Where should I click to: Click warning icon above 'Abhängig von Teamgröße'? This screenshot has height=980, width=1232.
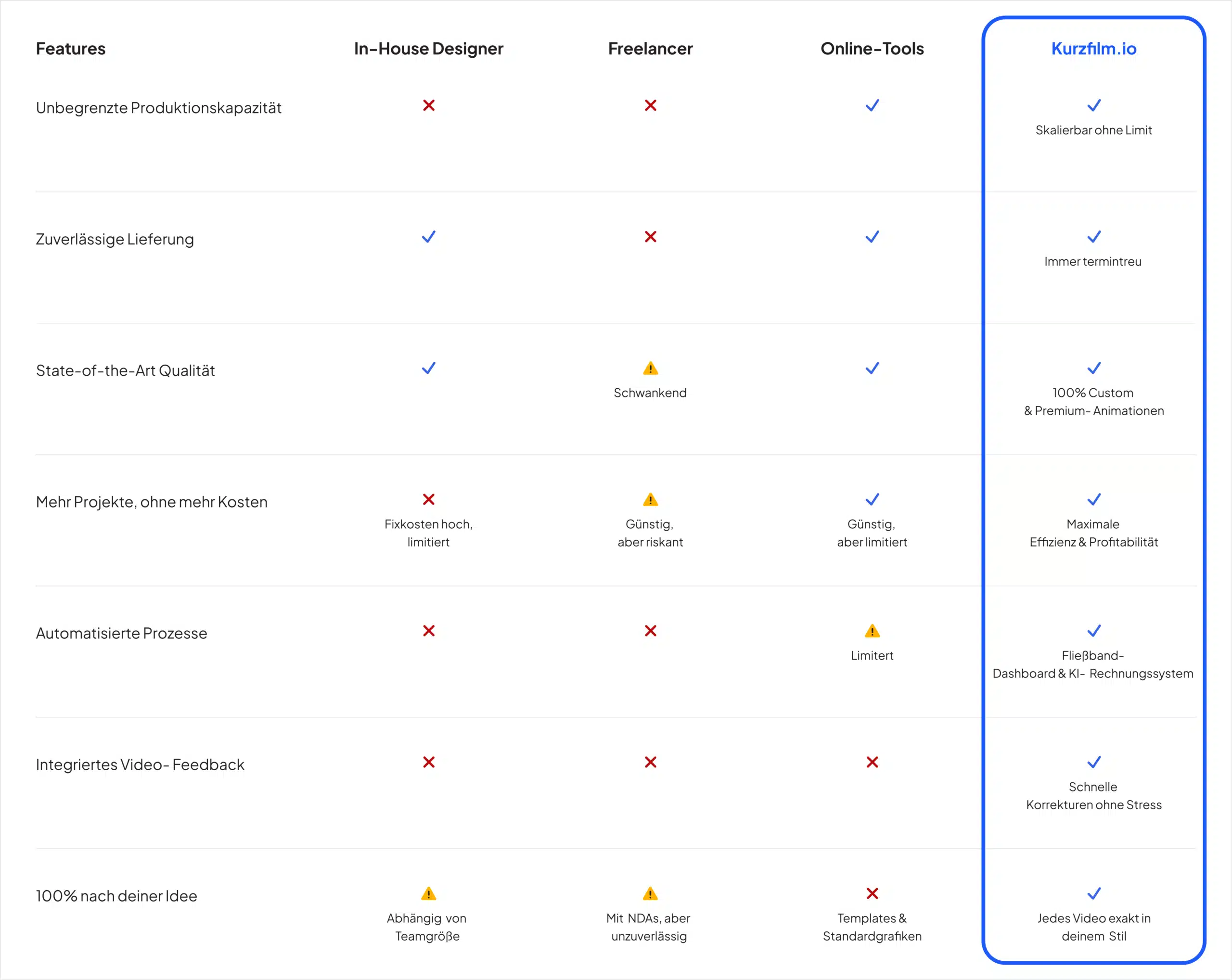tap(429, 894)
